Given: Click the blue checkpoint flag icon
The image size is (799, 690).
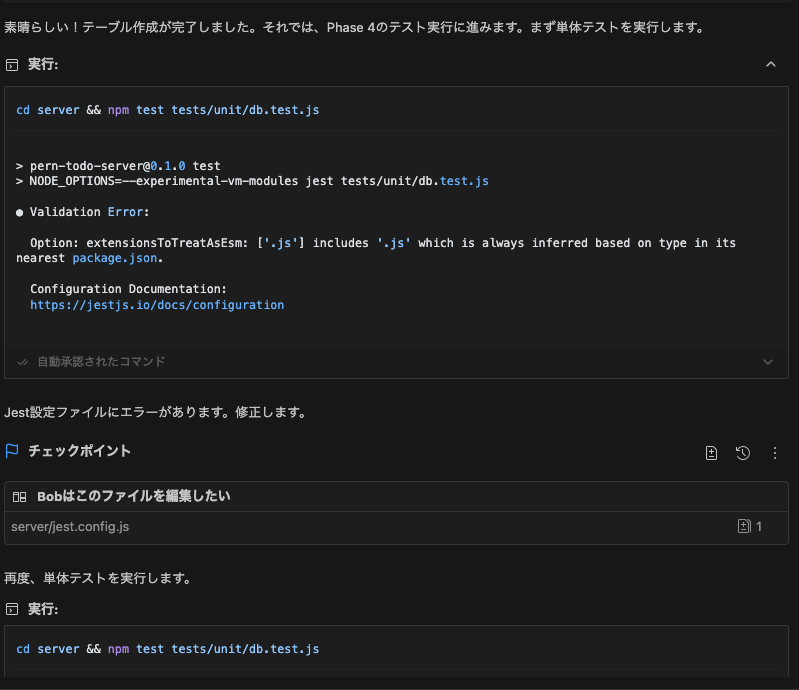Looking at the screenshot, I should [x=12, y=450].
